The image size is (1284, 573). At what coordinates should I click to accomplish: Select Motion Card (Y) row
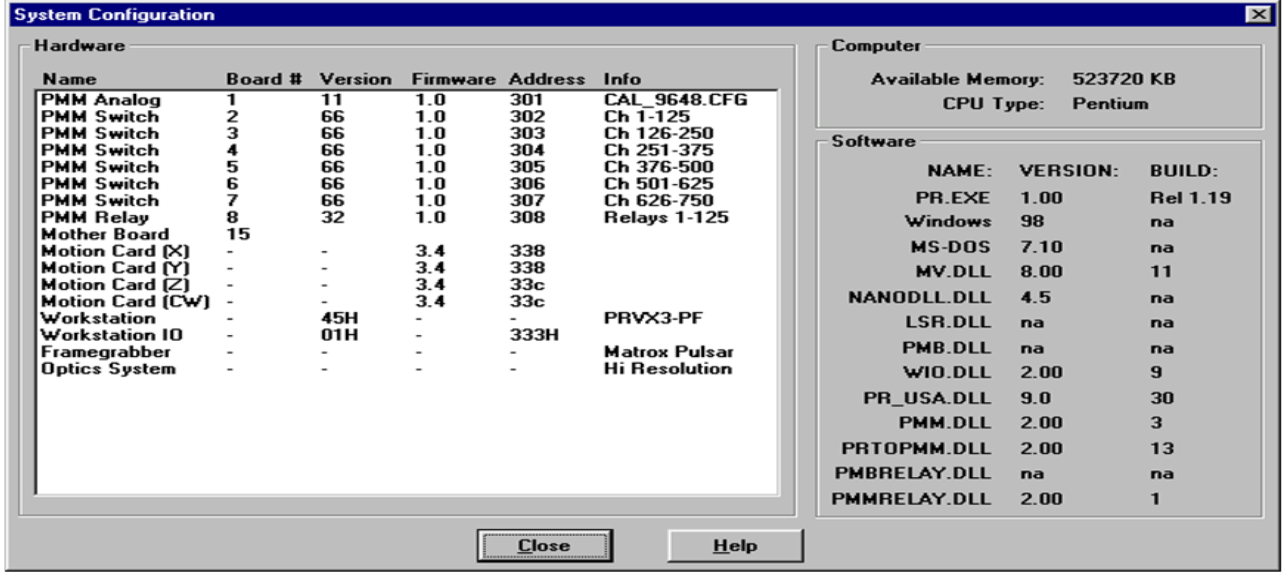(408, 268)
